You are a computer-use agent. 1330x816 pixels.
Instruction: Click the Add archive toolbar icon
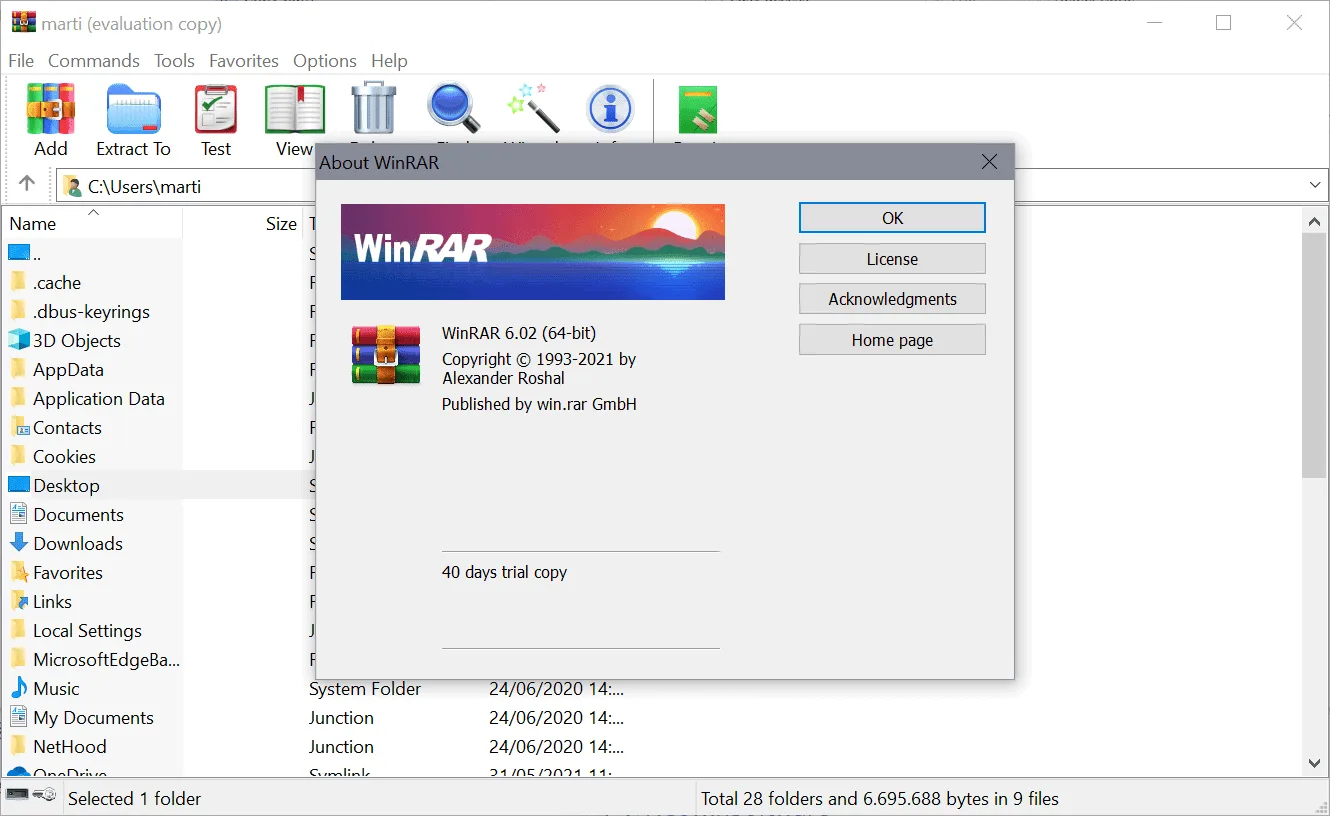(50, 110)
